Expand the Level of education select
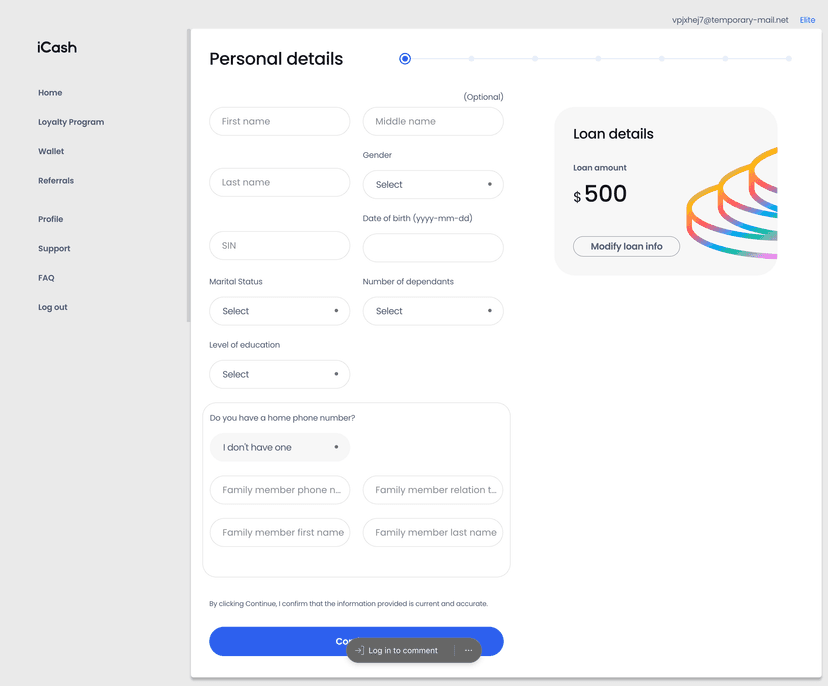 279,374
